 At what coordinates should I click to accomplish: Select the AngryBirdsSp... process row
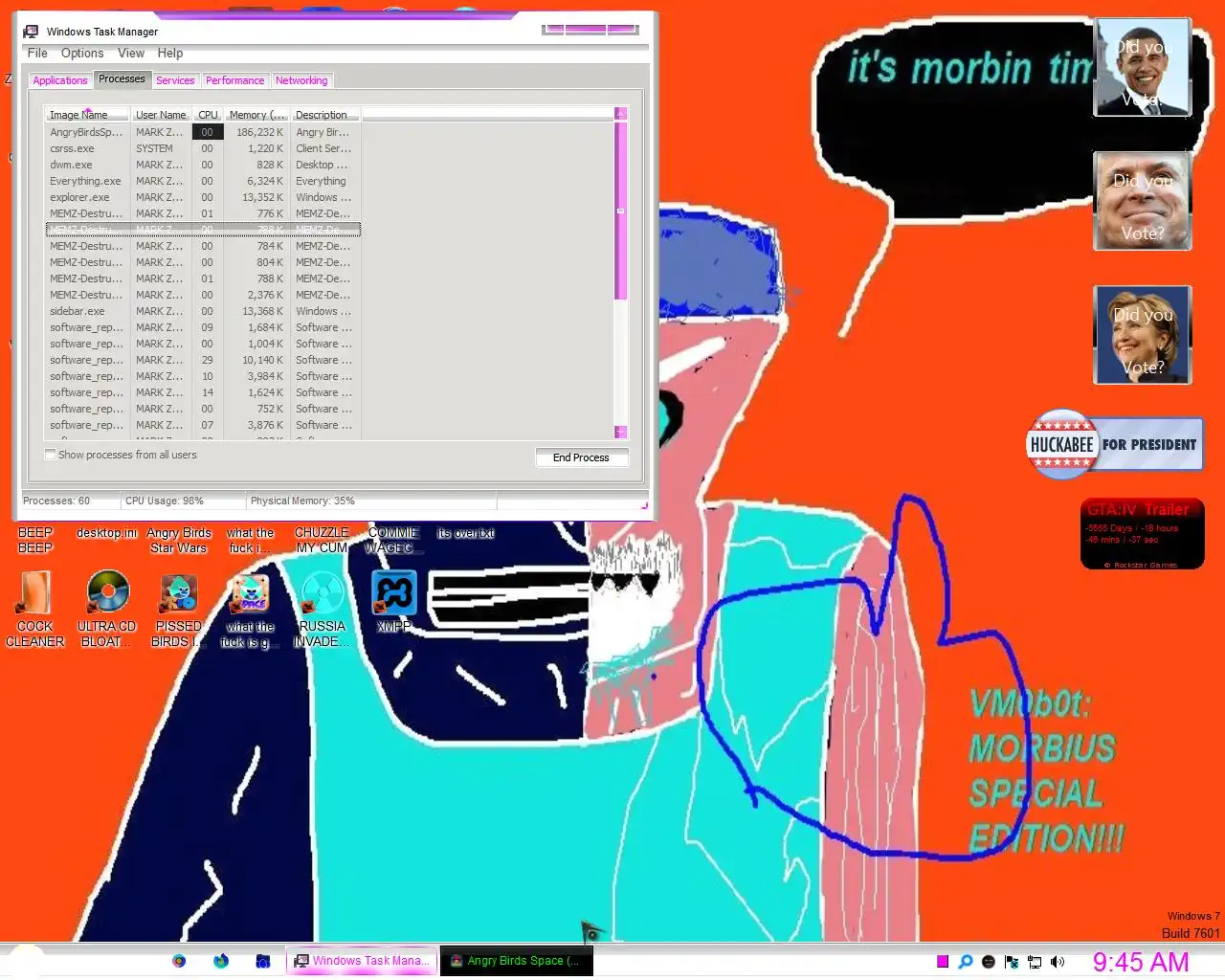(x=203, y=132)
